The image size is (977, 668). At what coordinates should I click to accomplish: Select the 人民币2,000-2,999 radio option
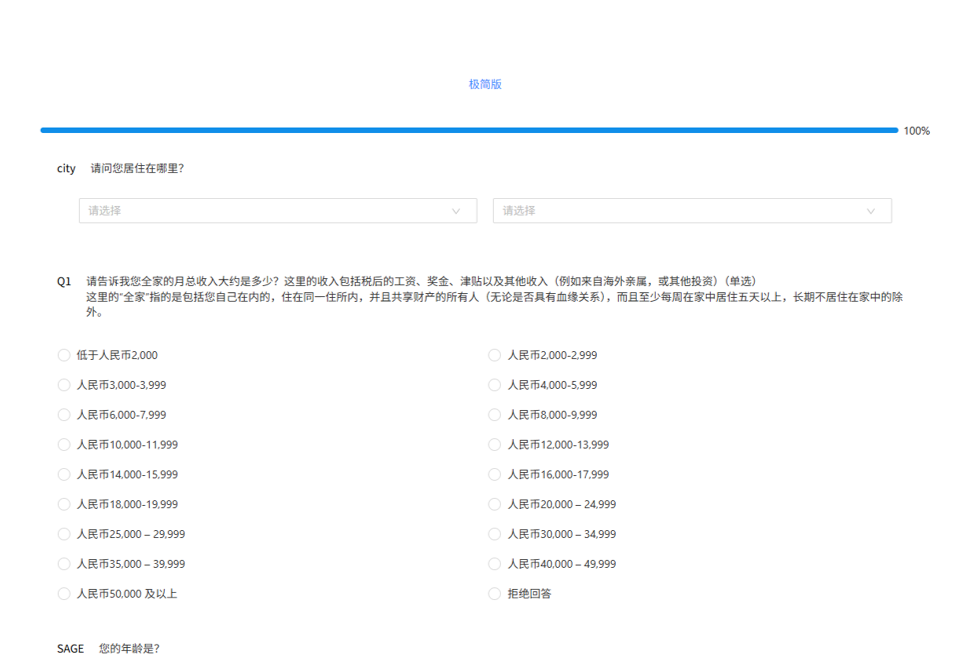point(494,355)
